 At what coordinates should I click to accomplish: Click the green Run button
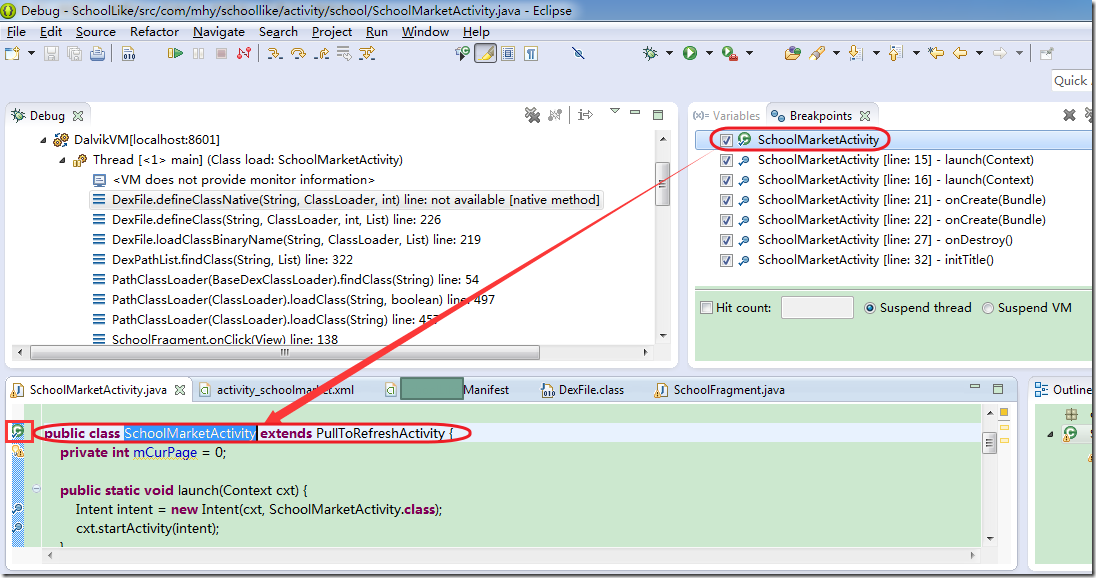tap(690, 53)
